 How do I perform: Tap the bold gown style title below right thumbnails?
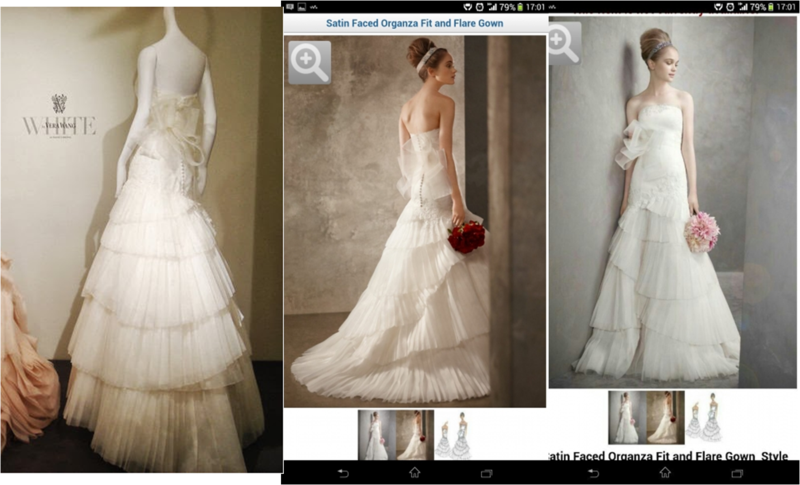674,457
